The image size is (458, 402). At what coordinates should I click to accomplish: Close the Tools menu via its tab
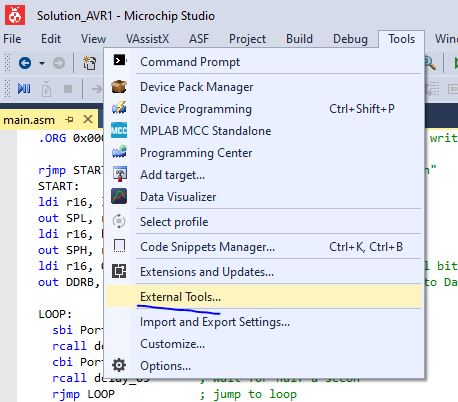[401, 39]
